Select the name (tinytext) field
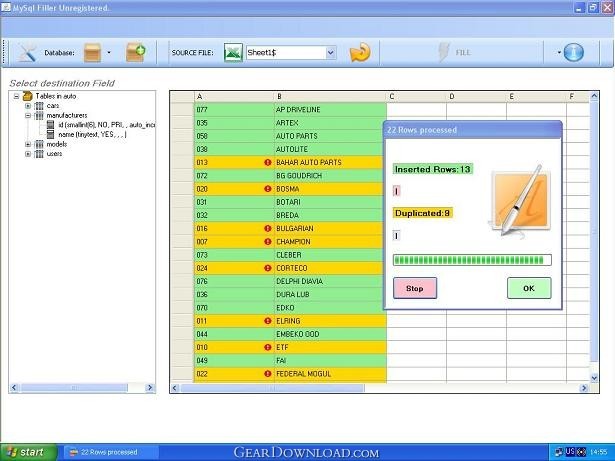Screen dimensions: 615x461 coord(90,134)
